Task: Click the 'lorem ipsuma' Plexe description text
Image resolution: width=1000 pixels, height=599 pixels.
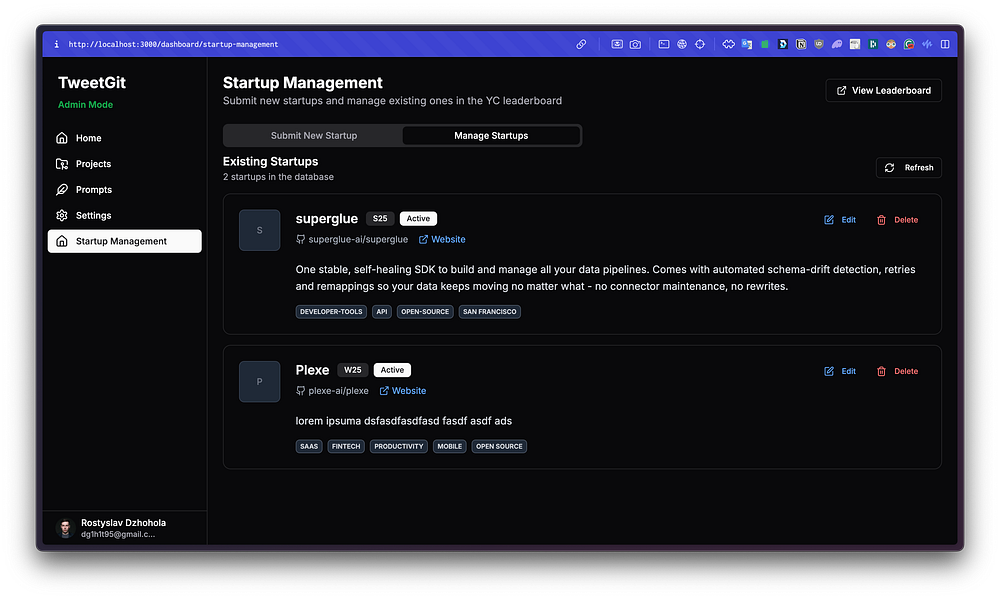Action: 404,421
